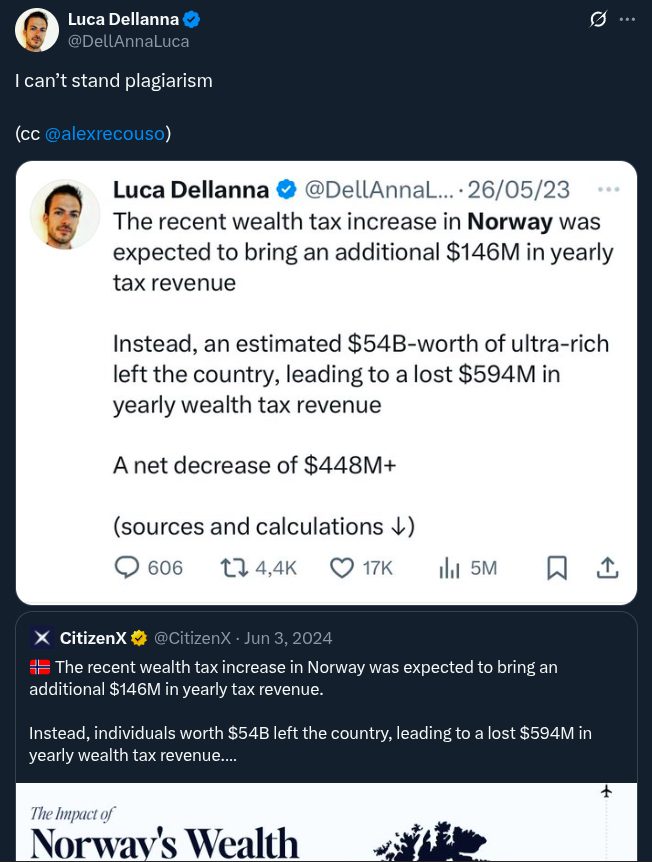
Task: Click the views chart icon showing 5M
Action: (x=448, y=567)
